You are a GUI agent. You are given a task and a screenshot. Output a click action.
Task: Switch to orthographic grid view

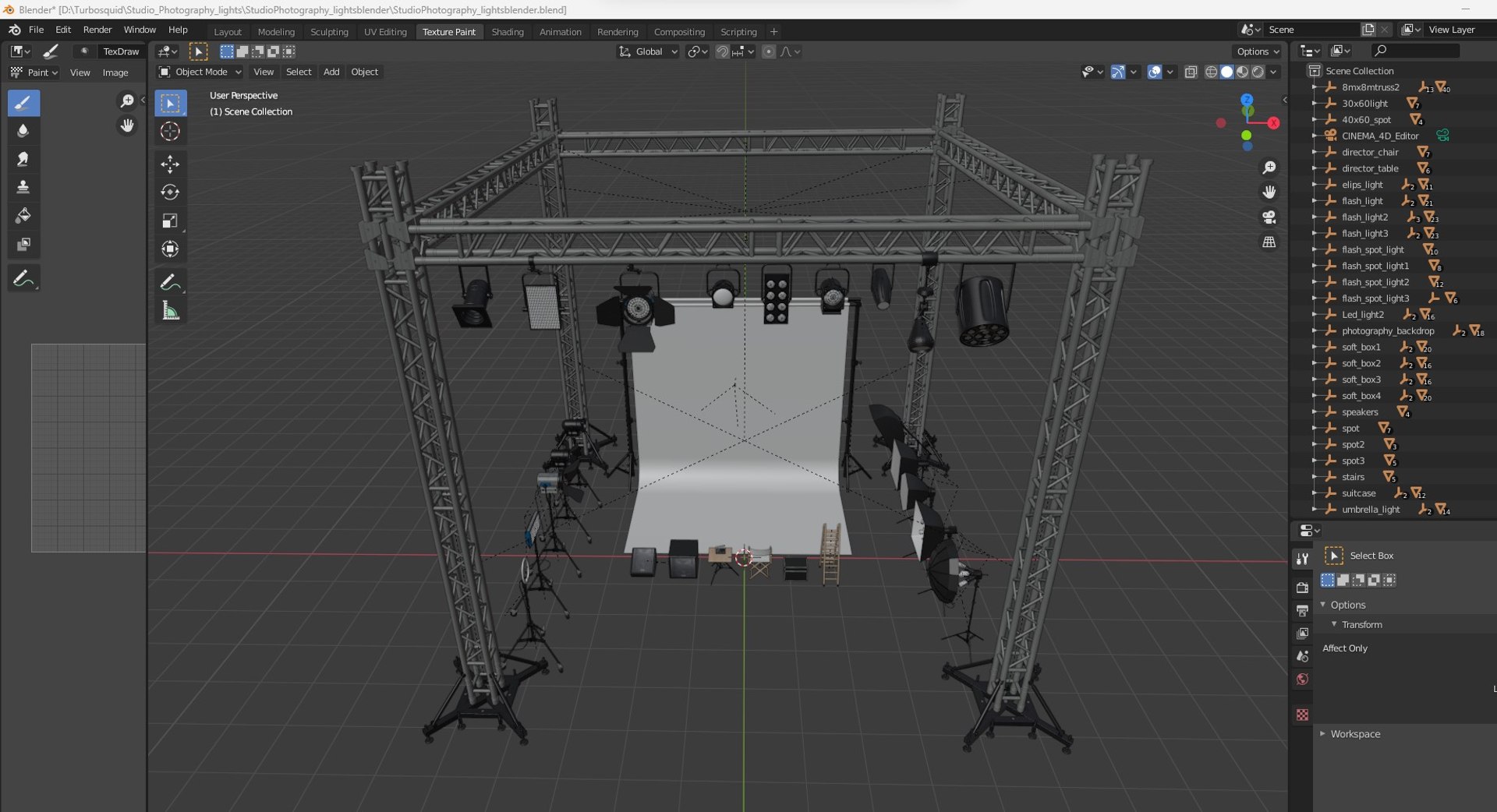click(1269, 242)
